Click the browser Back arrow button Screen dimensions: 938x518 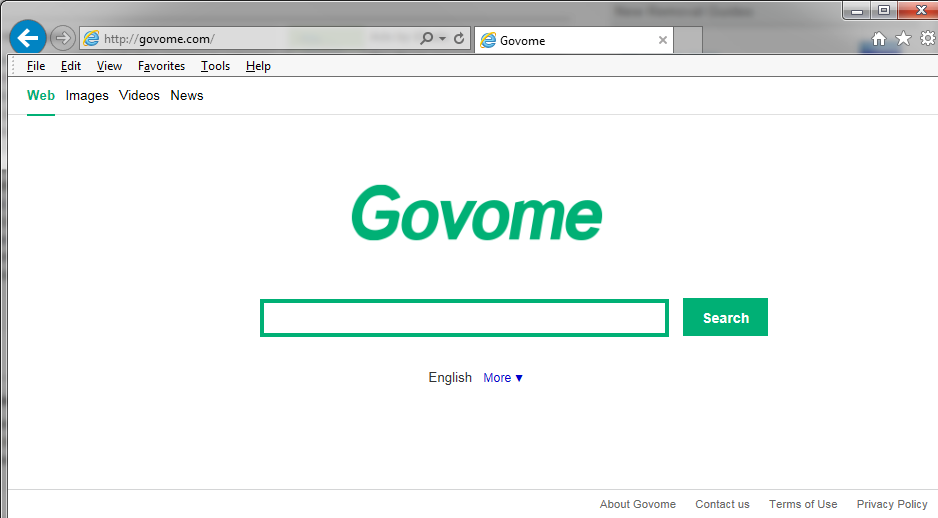pos(28,38)
